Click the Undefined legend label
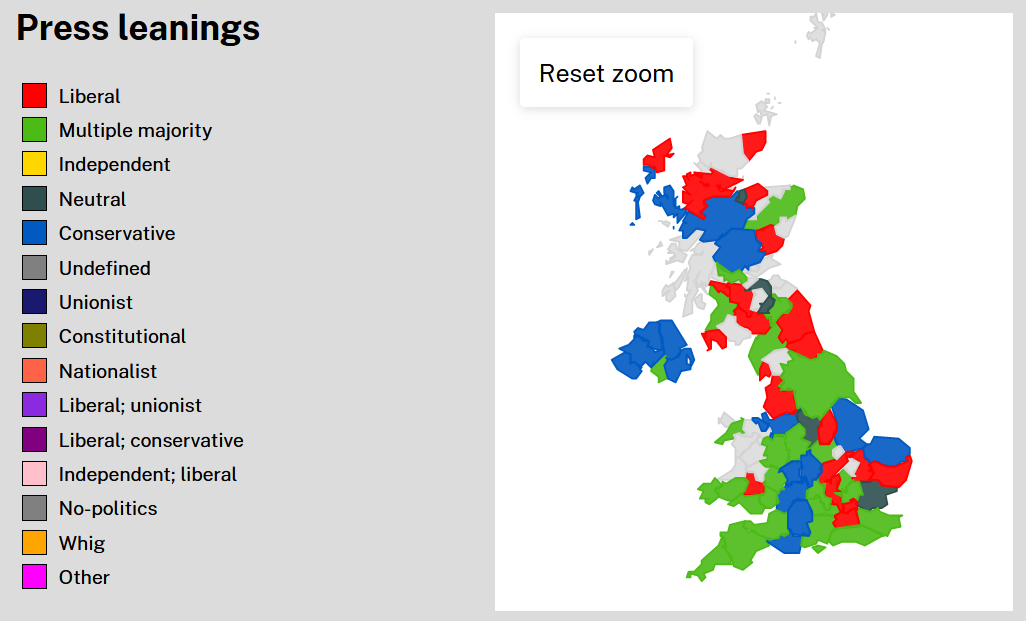Viewport: 1026px width, 621px height. [104, 268]
